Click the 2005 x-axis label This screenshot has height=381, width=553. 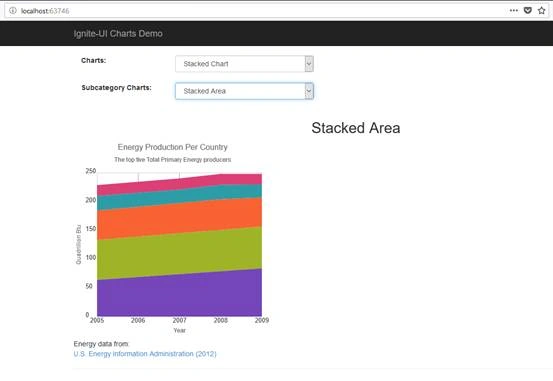point(97,320)
